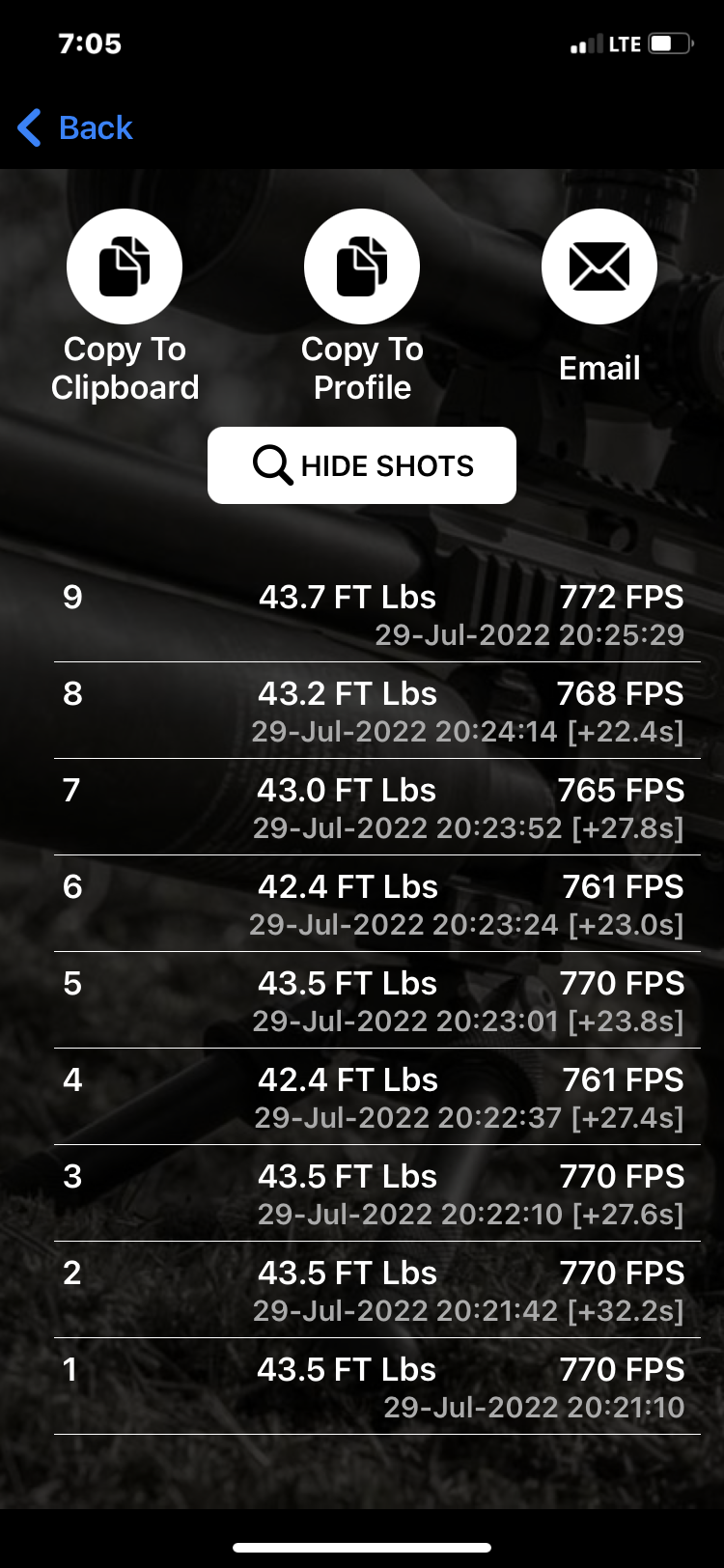Select shot 1 recorded at 20:21:10

pos(376,1386)
